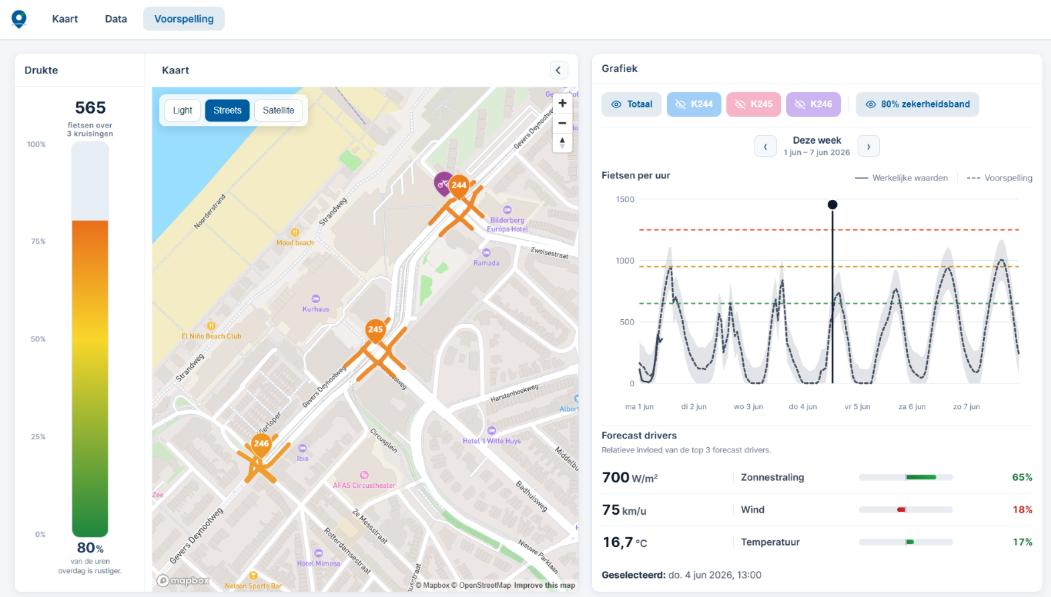Viewport: 1051px width, 597px height.
Task: Open Improve this map link
Action: (544, 585)
